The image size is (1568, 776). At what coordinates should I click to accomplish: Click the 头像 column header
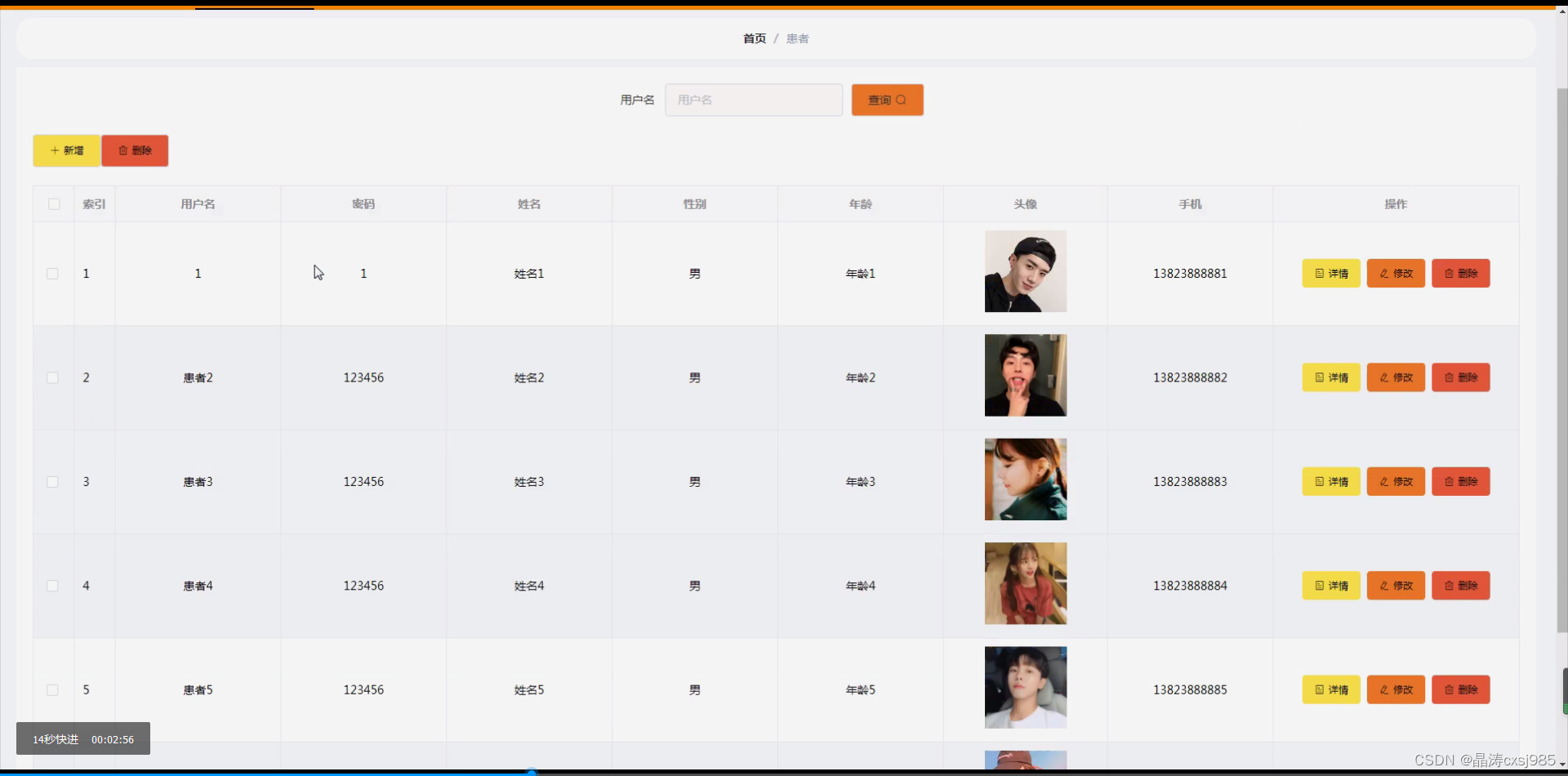(x=1026, y=204)
